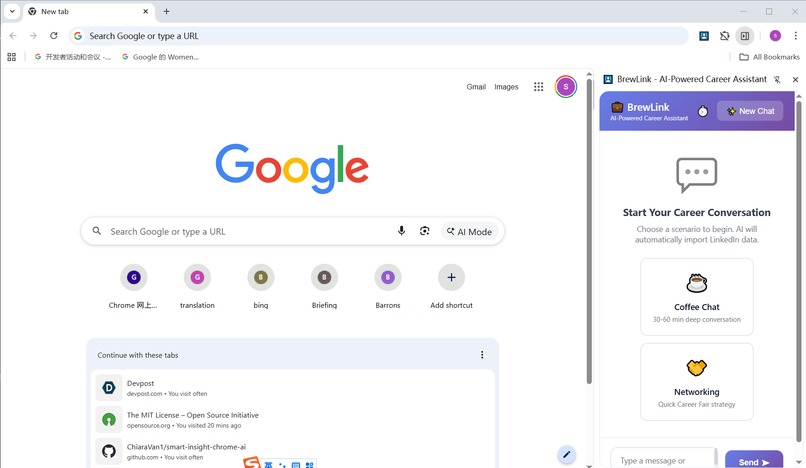
Task: Focus the address bar URL field
Action: coord(379,35)
